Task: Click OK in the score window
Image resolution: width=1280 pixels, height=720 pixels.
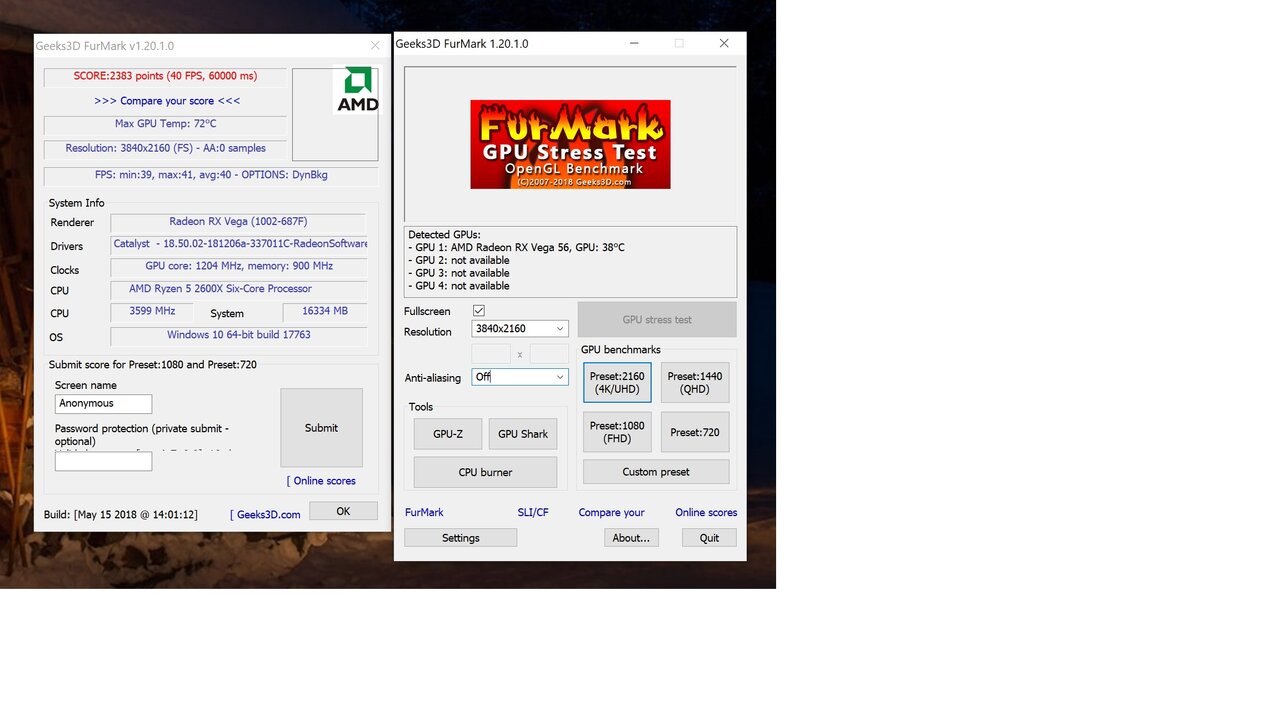Action: tap(343, 511)
